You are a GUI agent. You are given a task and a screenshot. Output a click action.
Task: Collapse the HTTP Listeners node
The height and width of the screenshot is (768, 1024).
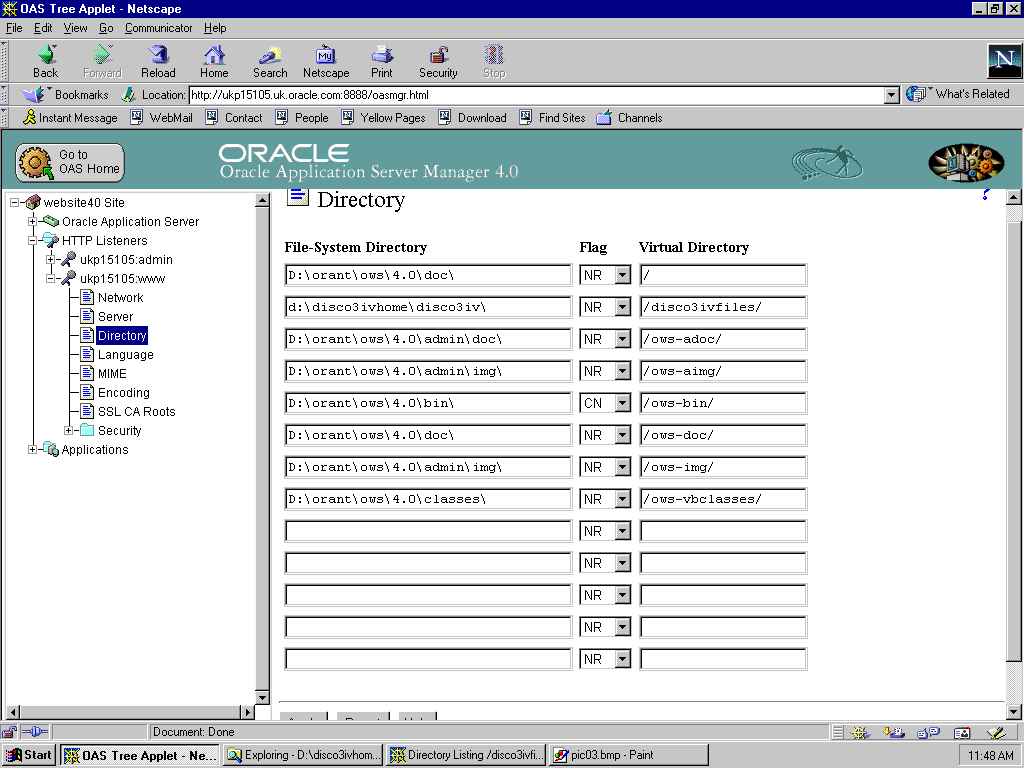tap(32, 240)
